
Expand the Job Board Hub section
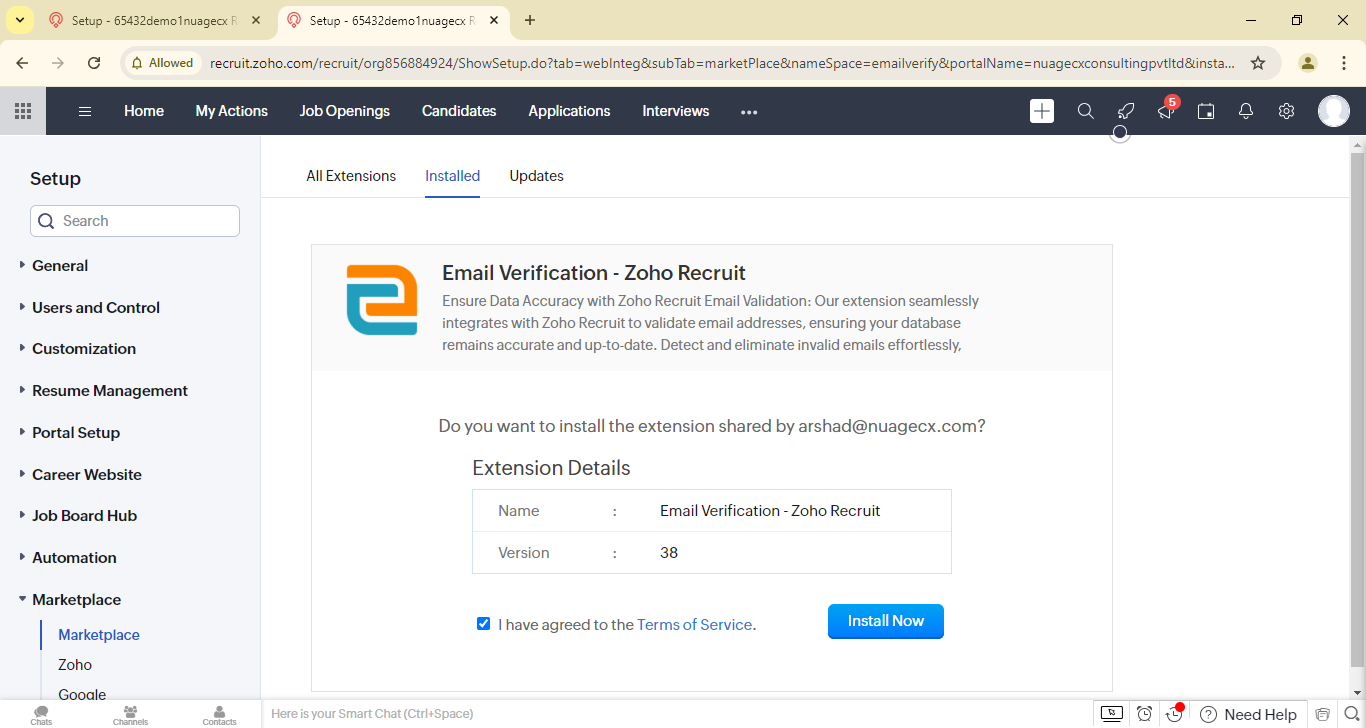[84, 515]
